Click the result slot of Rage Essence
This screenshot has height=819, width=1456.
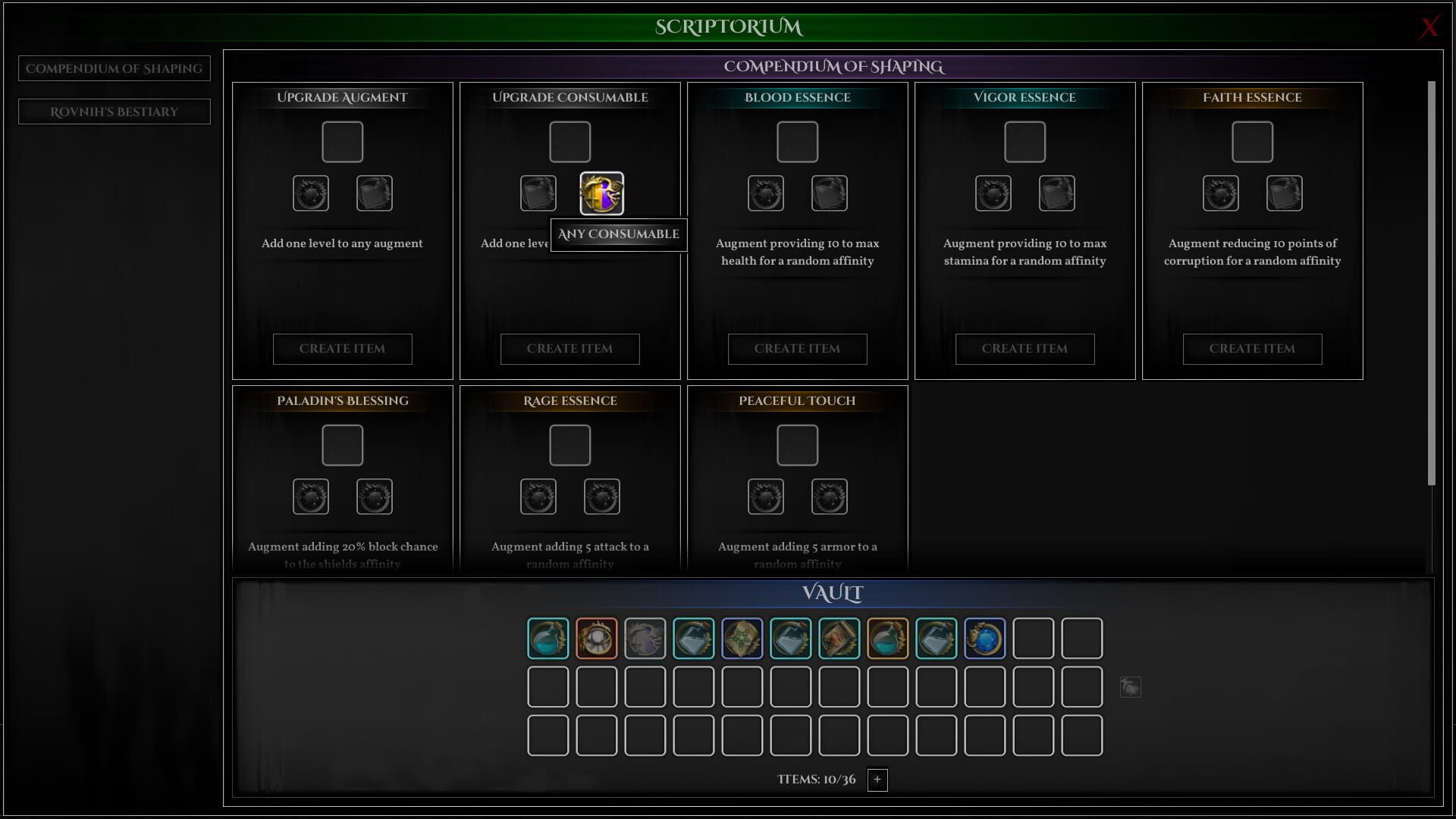570,445
